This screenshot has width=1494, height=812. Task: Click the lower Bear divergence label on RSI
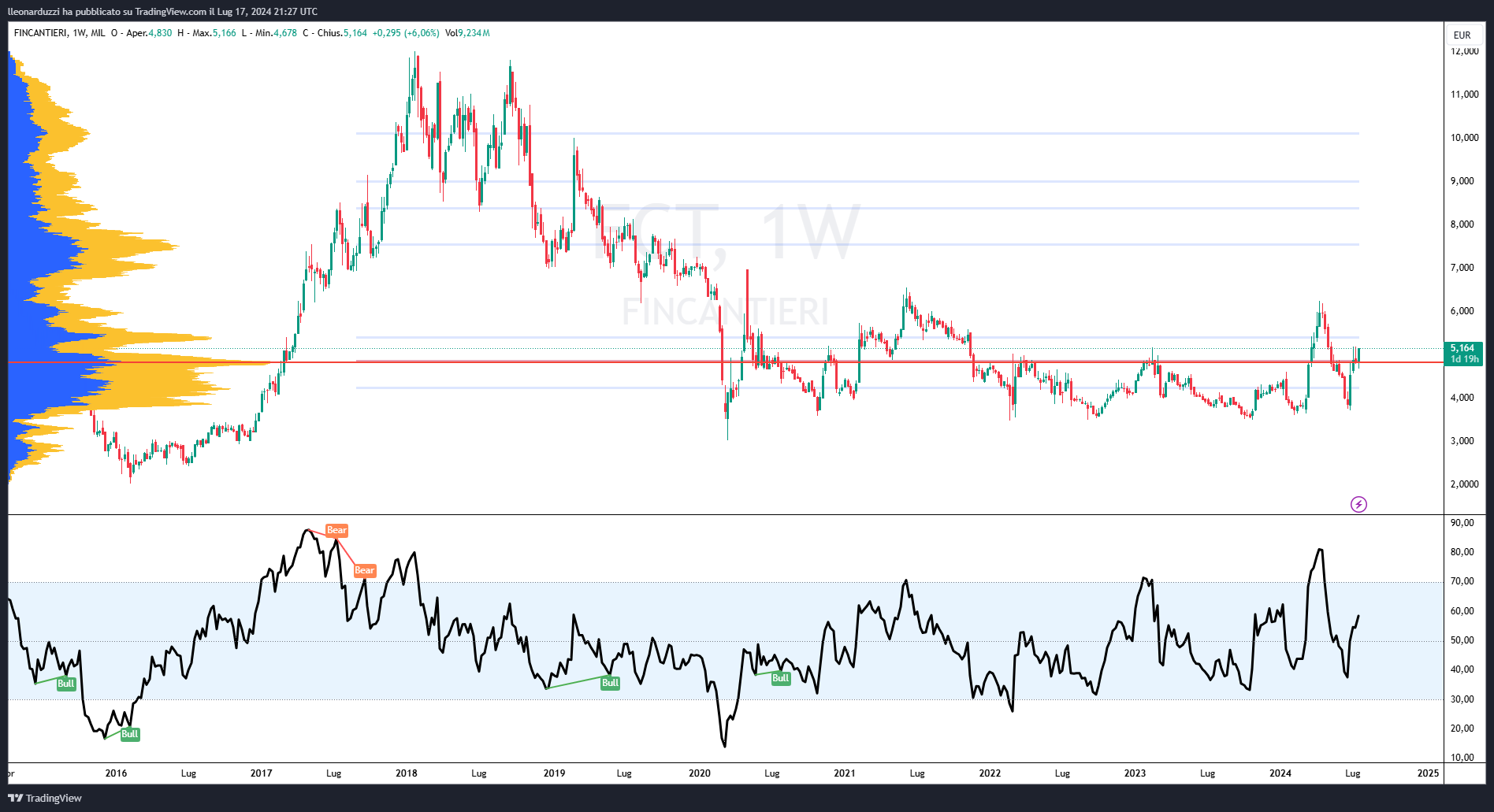(x=365, y=570)
